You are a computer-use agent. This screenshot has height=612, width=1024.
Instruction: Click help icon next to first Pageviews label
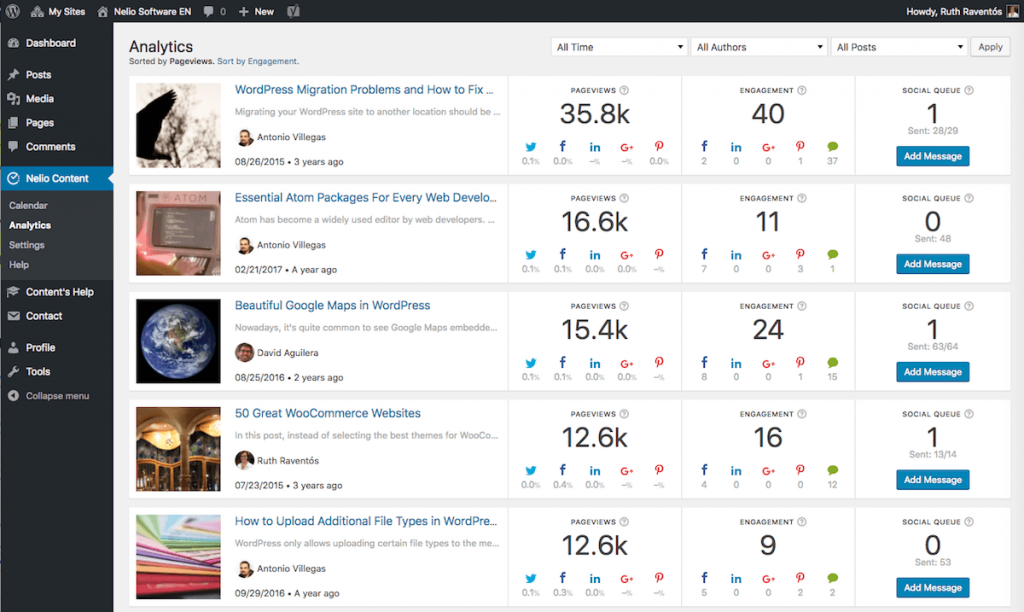[624, 91]
